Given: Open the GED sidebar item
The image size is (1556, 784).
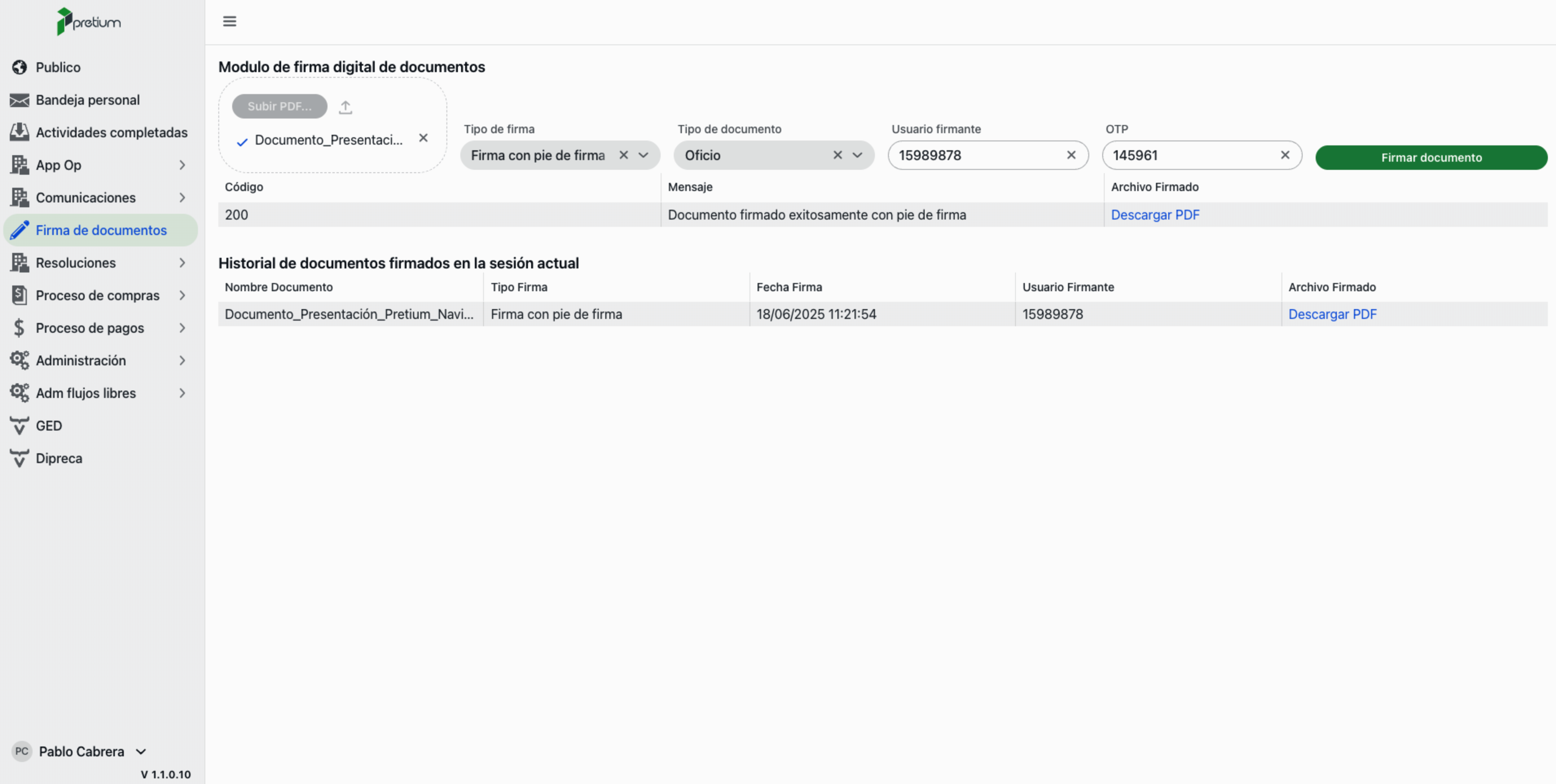Looking at the screenshot, I should (x=49, y=426).
